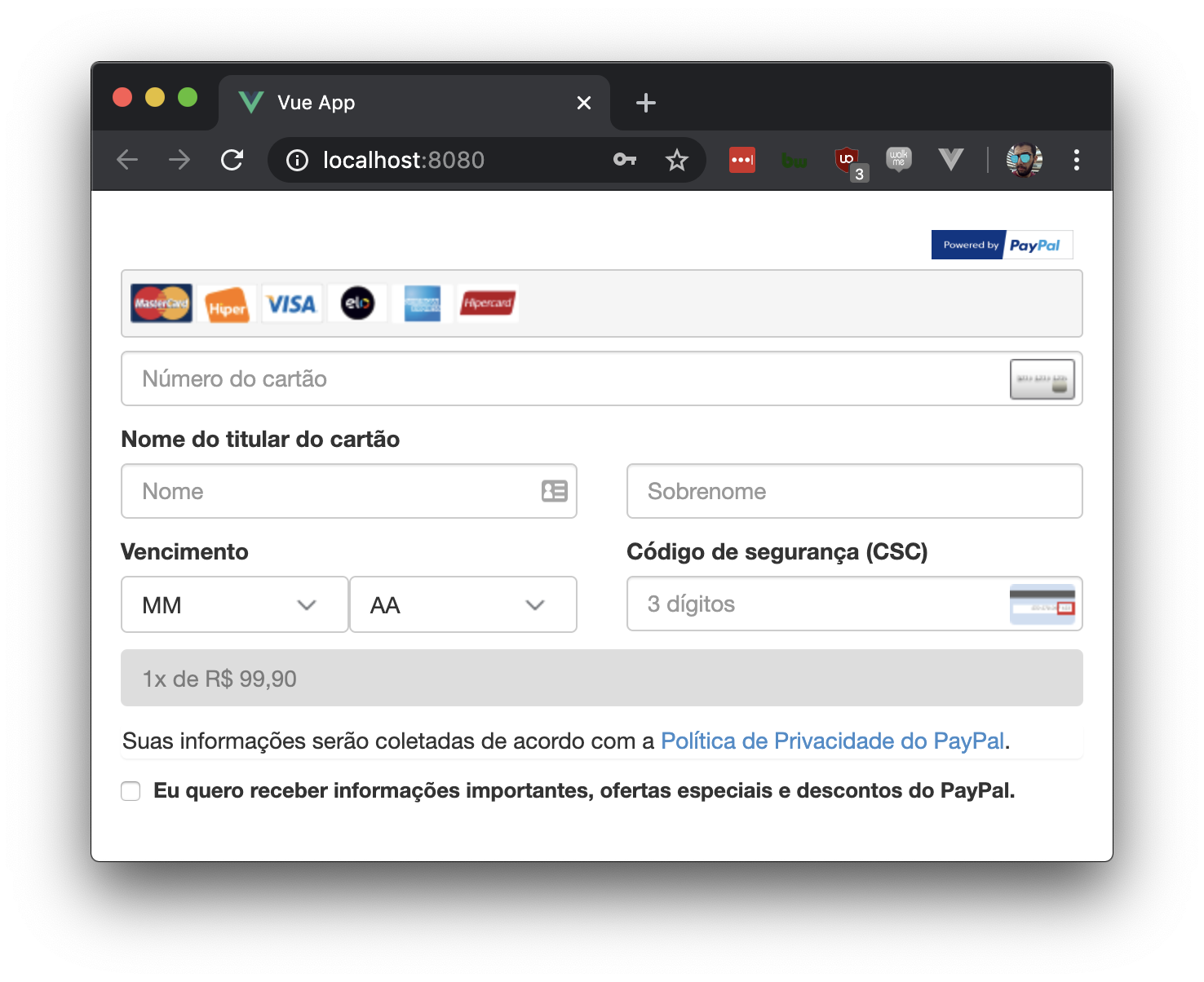Check the PayPal offers opt-in checkbox
1204x982 pixels.
131,791
